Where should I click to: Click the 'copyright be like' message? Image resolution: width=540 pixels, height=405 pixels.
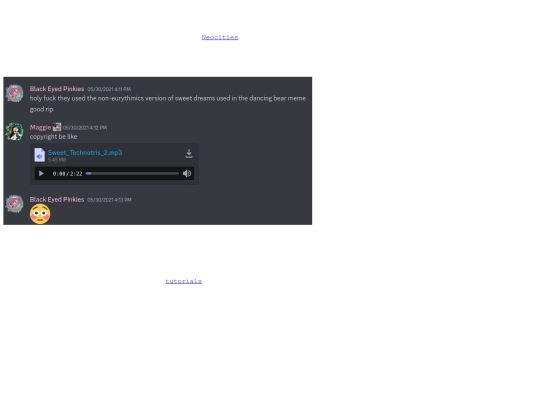pos(53,137)
